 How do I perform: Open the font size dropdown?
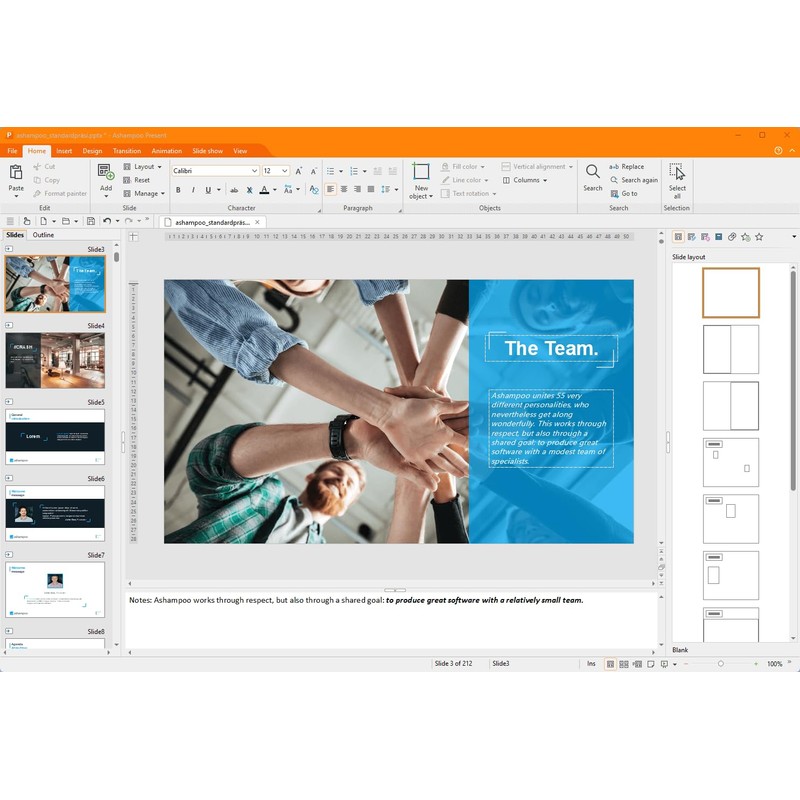point(285,171)
